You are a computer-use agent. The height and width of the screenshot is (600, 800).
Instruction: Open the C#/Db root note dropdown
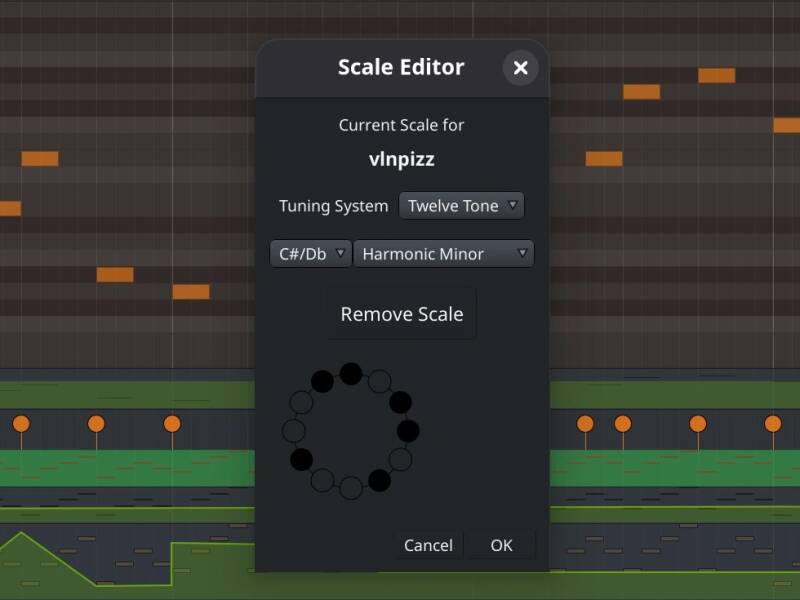pos(311,254)
